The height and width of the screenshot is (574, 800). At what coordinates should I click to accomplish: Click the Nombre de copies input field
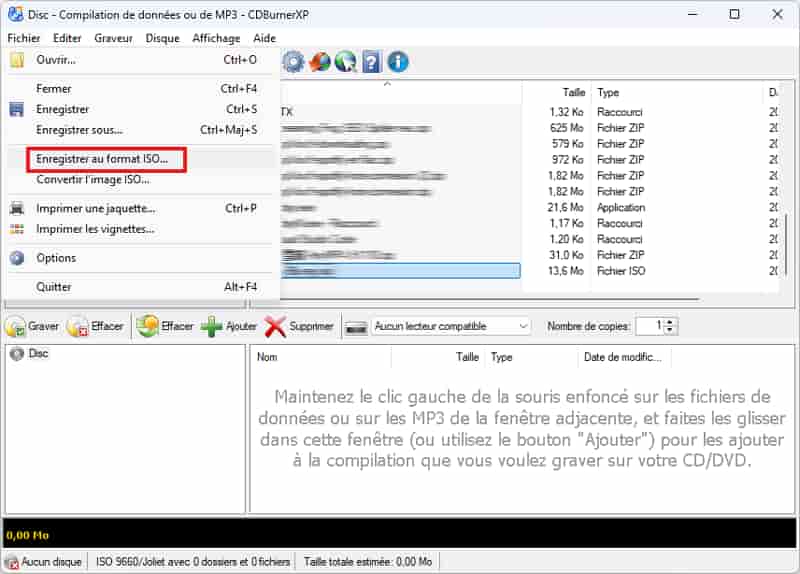point(650,326)
